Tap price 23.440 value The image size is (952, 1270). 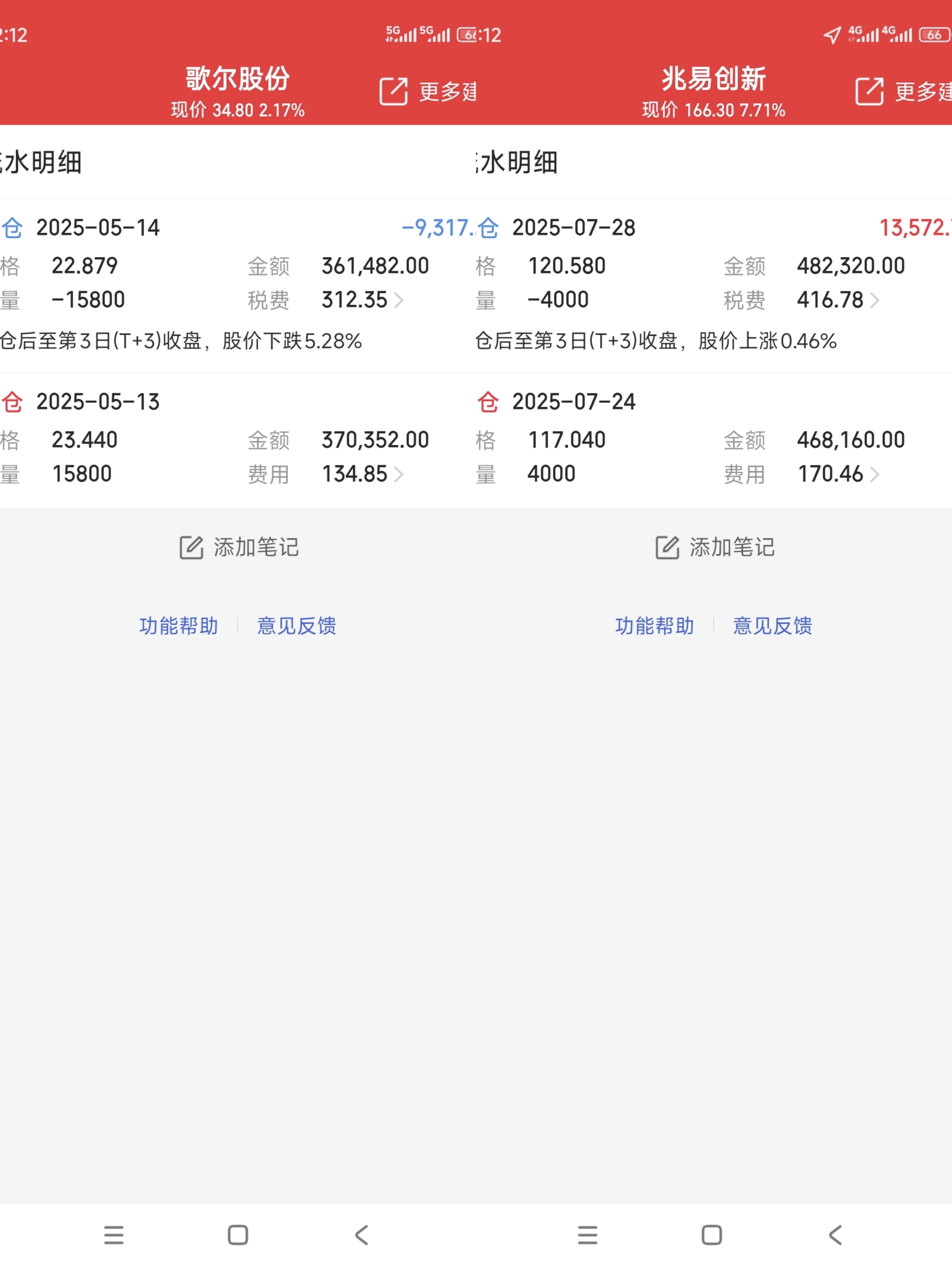[x=84, y=440]
